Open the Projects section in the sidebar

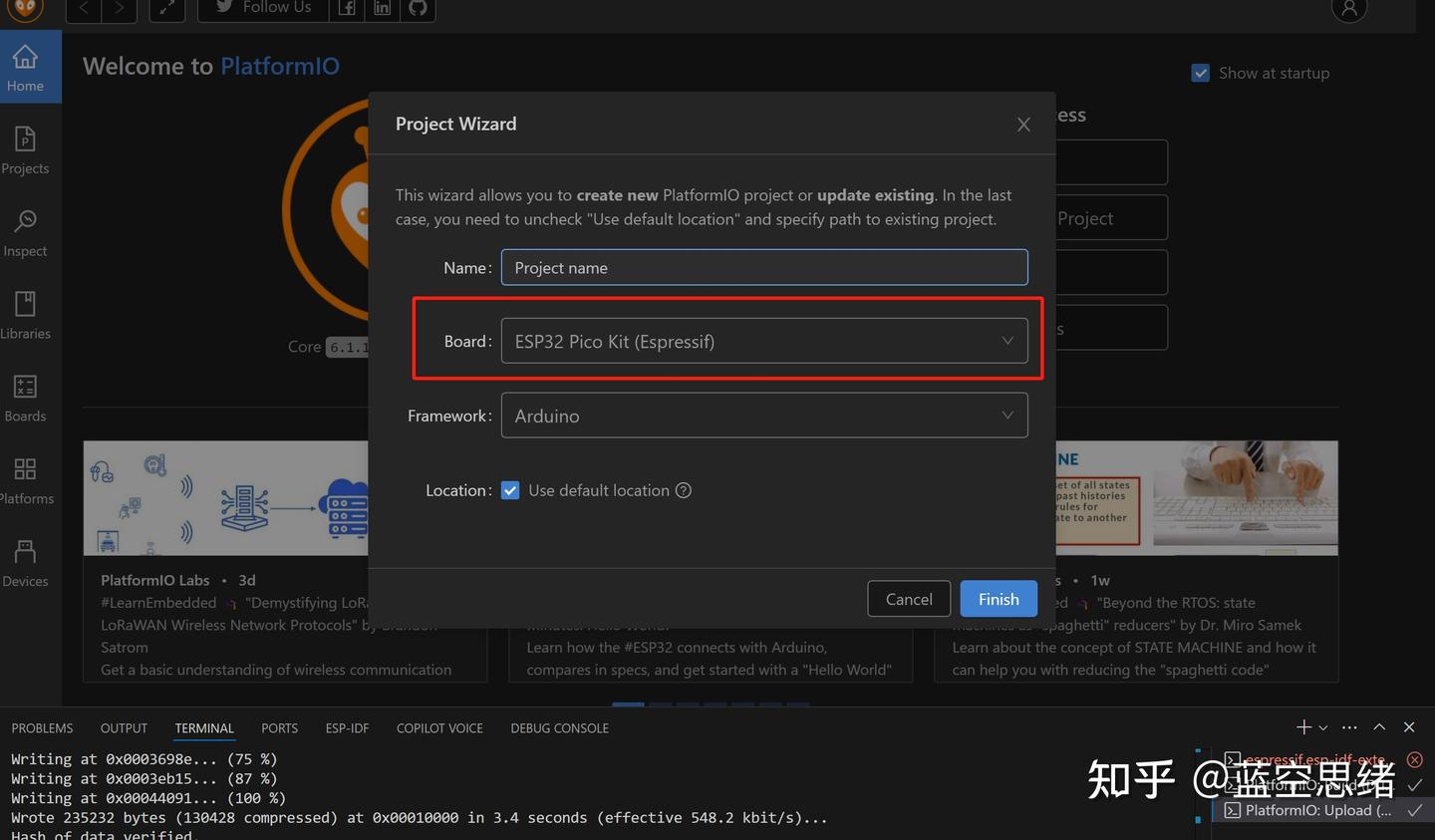pyautogui.click(x=25, y=149)
